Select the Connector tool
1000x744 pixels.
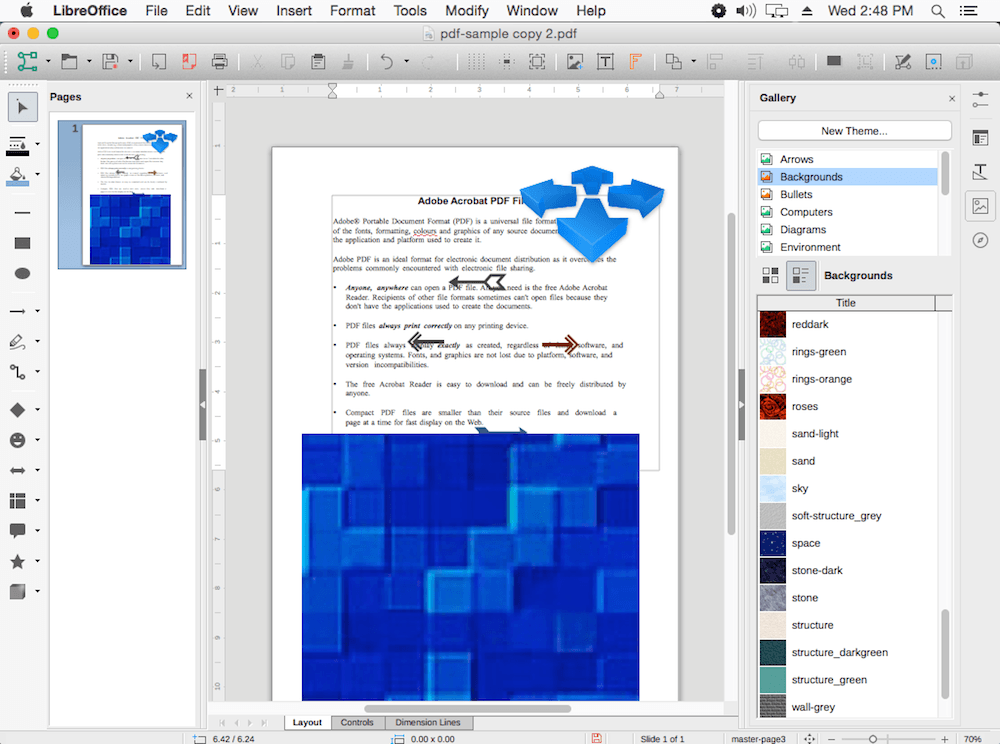click(17, 372)
